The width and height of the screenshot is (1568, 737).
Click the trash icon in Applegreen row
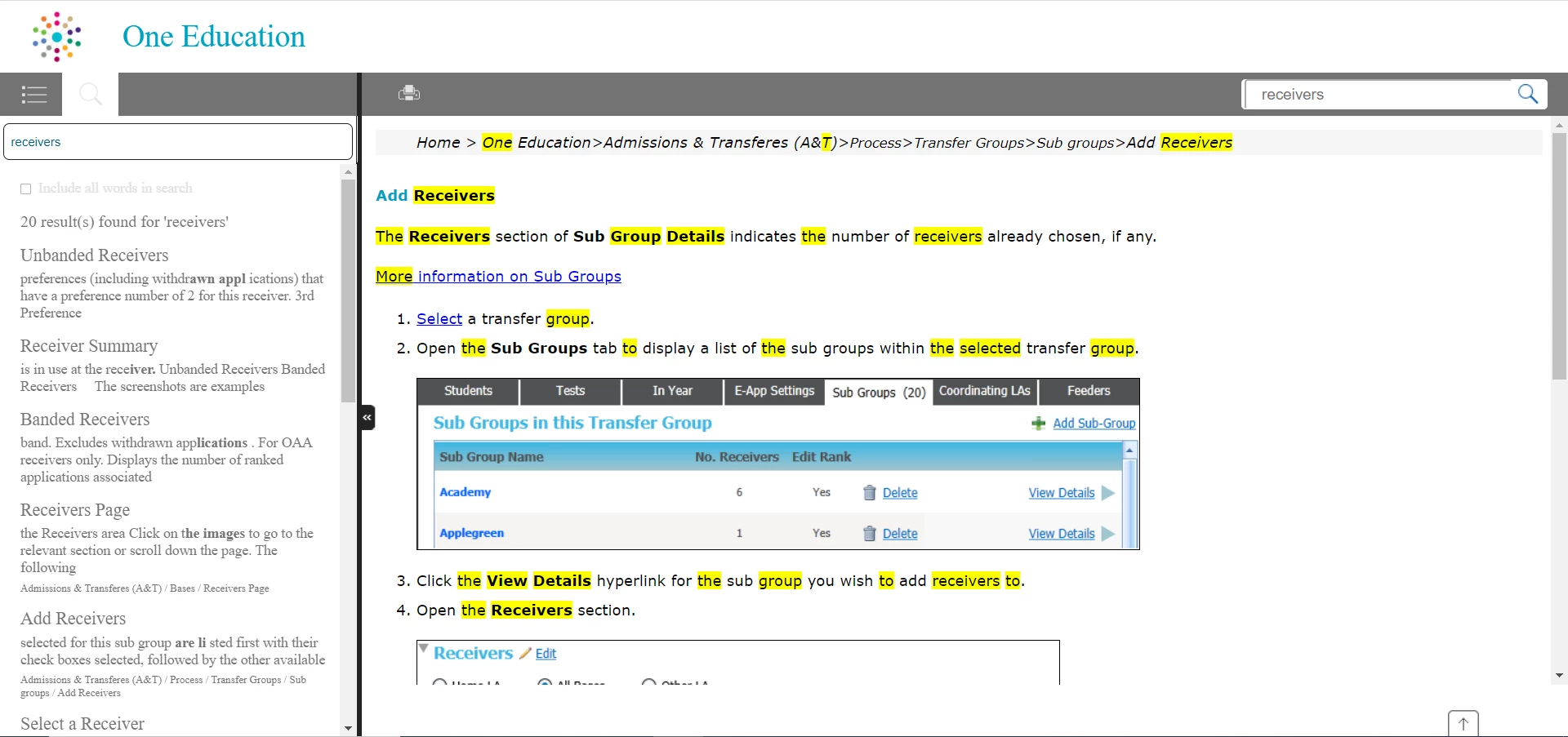pos(870,533)
